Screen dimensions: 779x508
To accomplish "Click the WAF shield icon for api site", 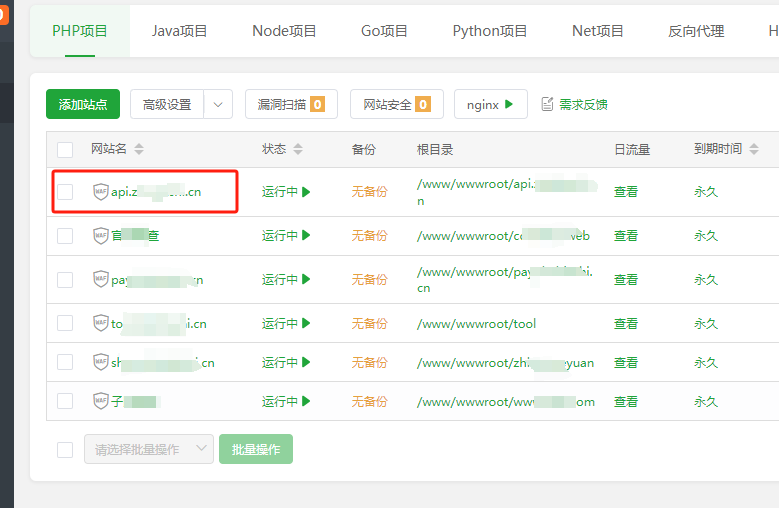I will pyautogui.click(x=100, y=192).
